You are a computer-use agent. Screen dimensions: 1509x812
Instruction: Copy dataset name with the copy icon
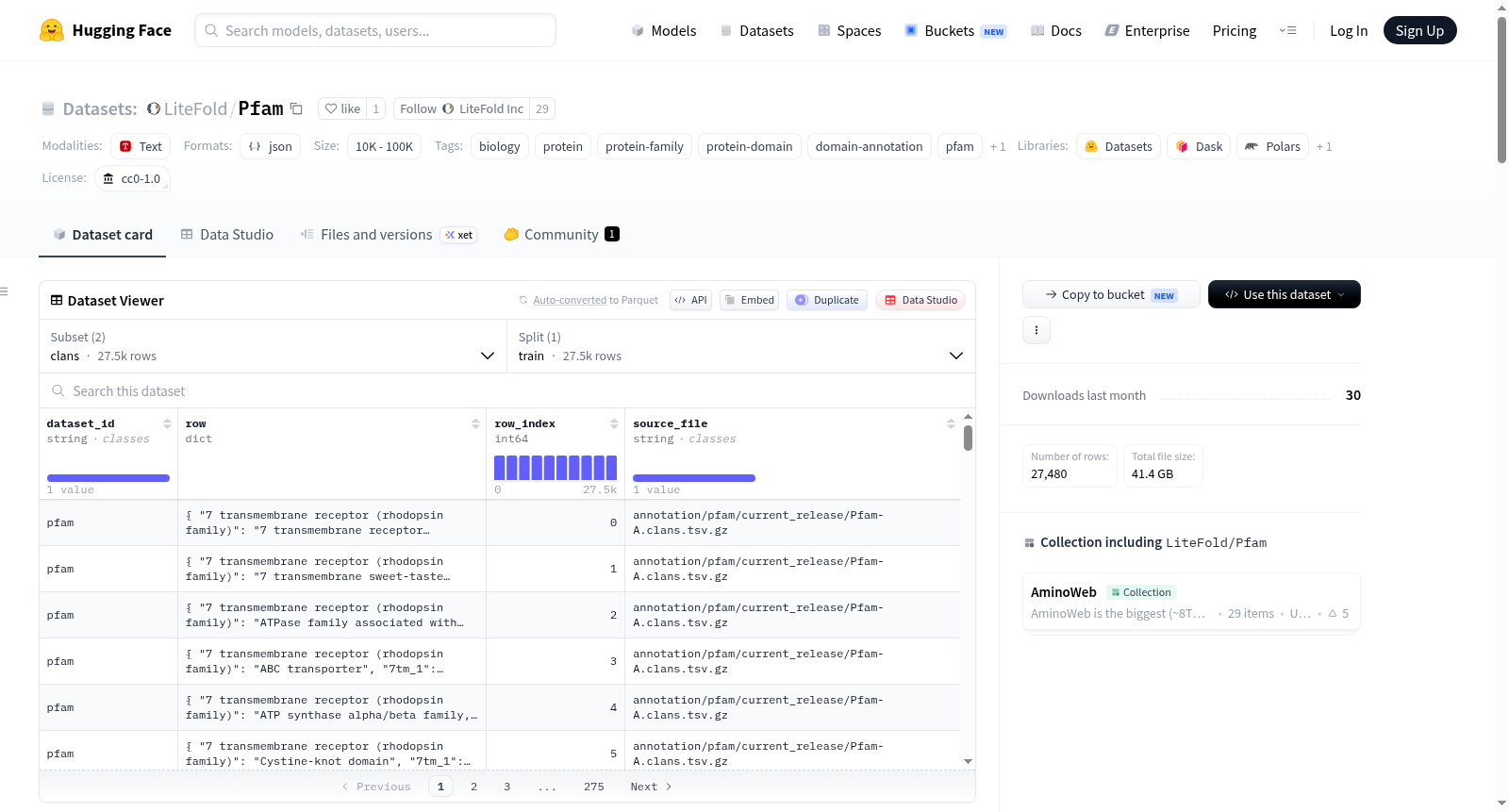(x=296, y=108)
